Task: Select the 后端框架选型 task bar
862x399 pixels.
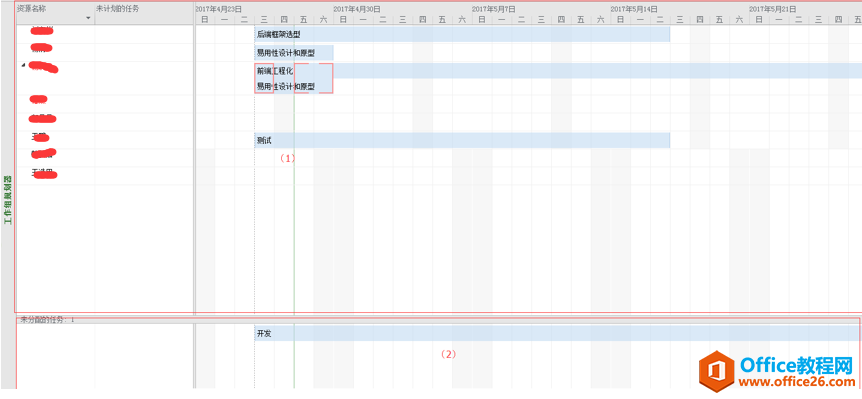Action: coord(462,34)
